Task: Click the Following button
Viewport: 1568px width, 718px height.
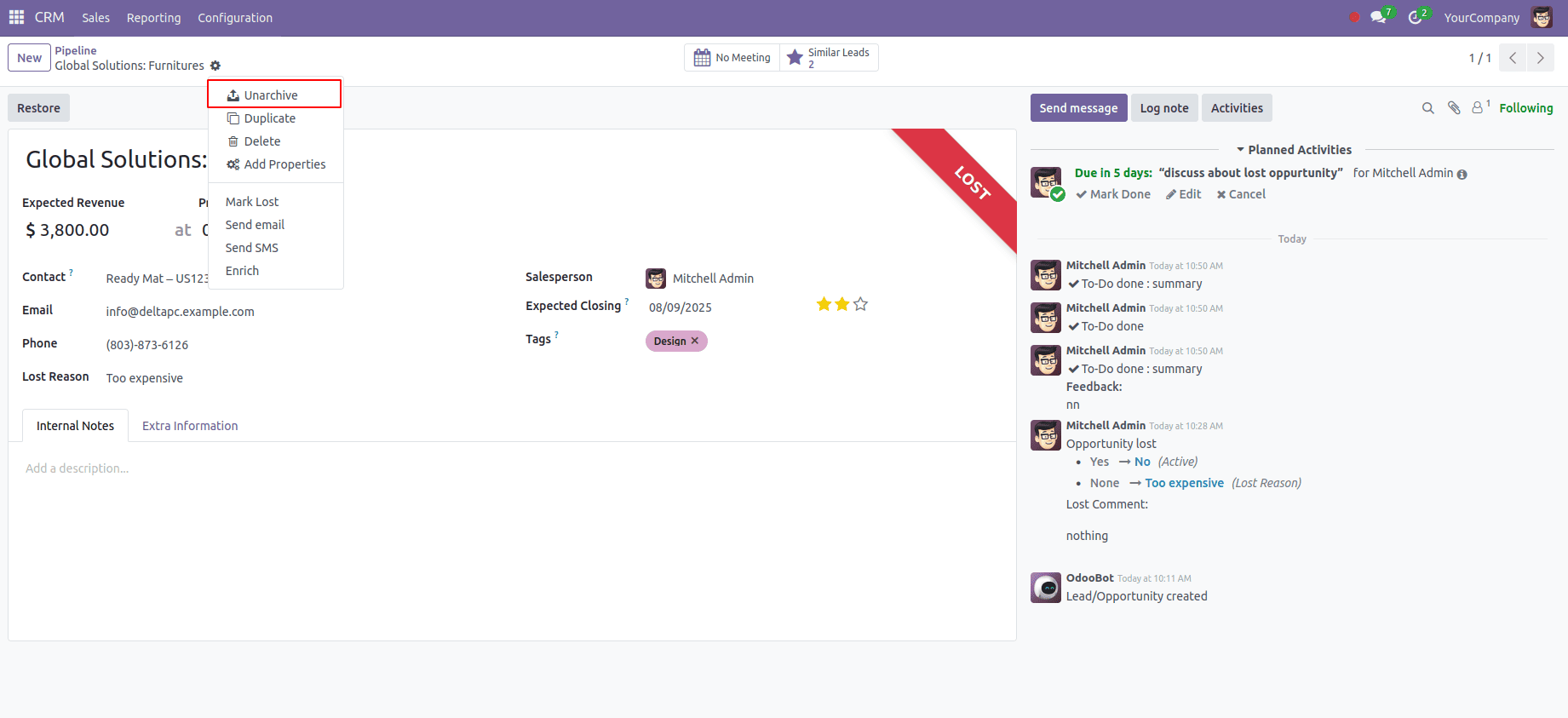Action: [x=1525, y=108]
